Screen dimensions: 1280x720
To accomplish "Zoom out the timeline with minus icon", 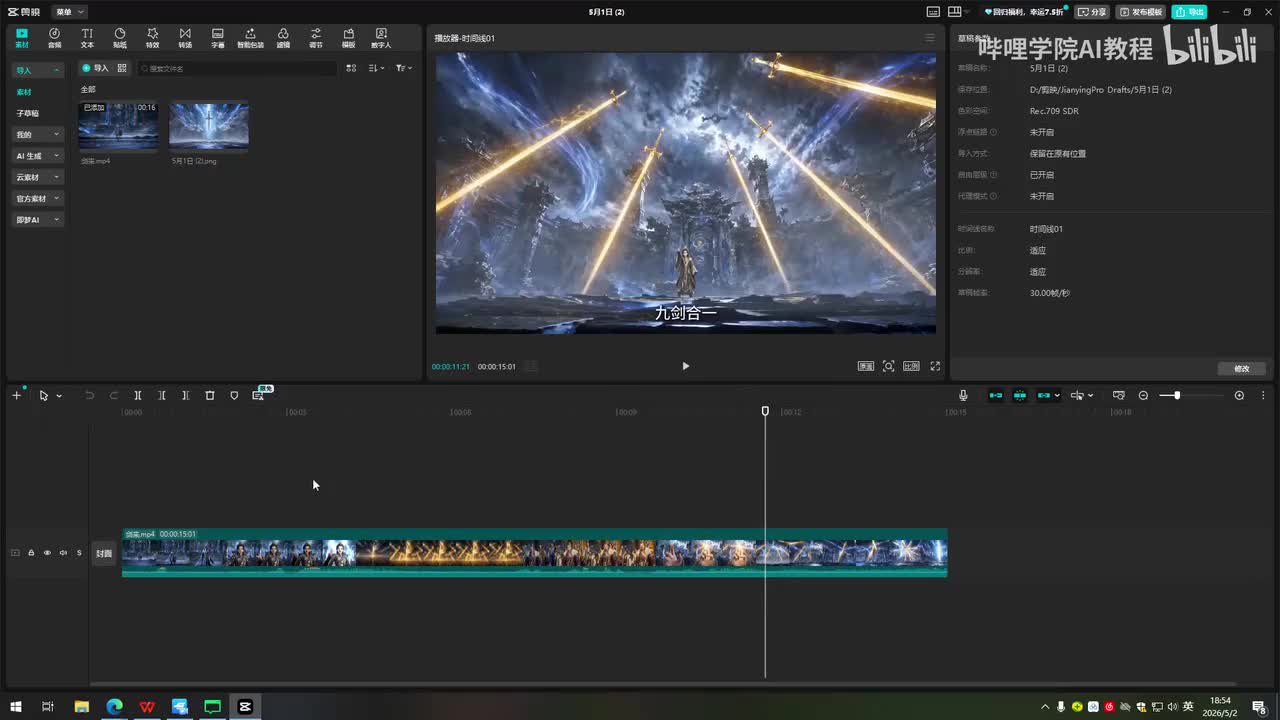I will click(x=1144, y=396).
